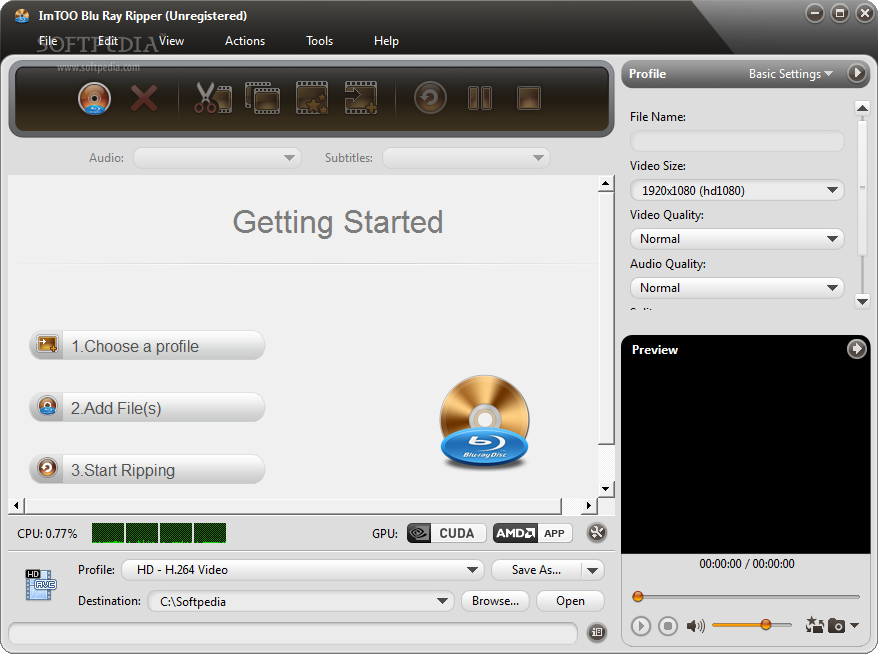
Task: Open the Help menu
Action: 386,41
